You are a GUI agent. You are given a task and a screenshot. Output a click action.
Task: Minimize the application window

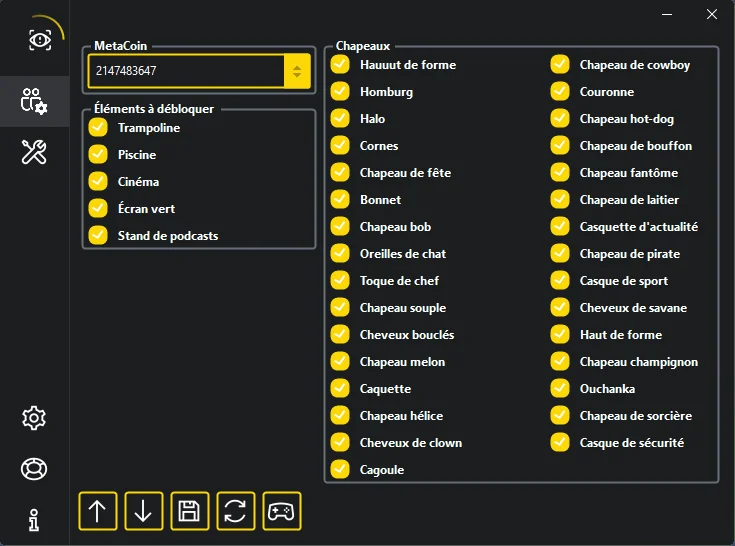pyautogui.click(x=667, y=15)
